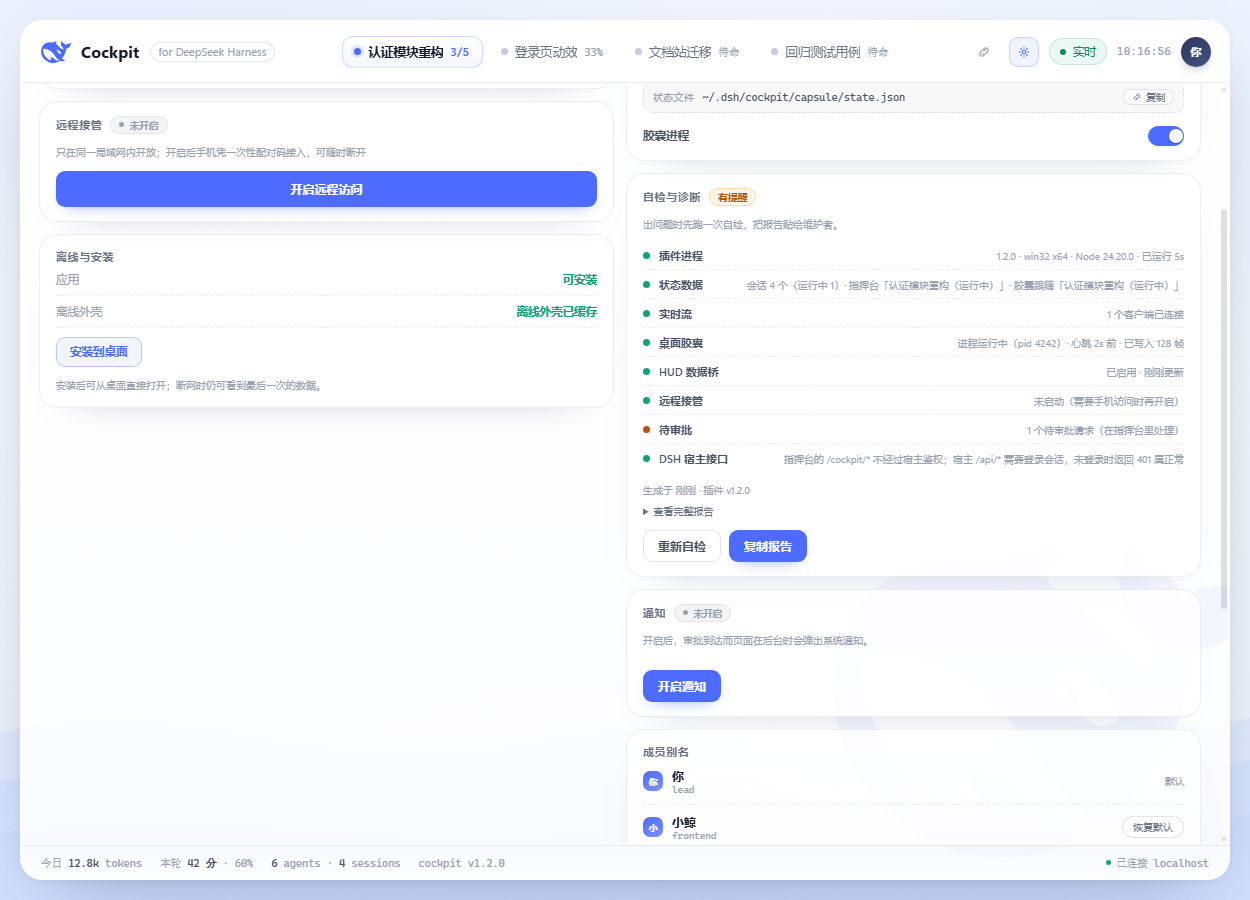Toggle the 胶囊进程 switch
Screen dimensions: 1250x900
1166,136
